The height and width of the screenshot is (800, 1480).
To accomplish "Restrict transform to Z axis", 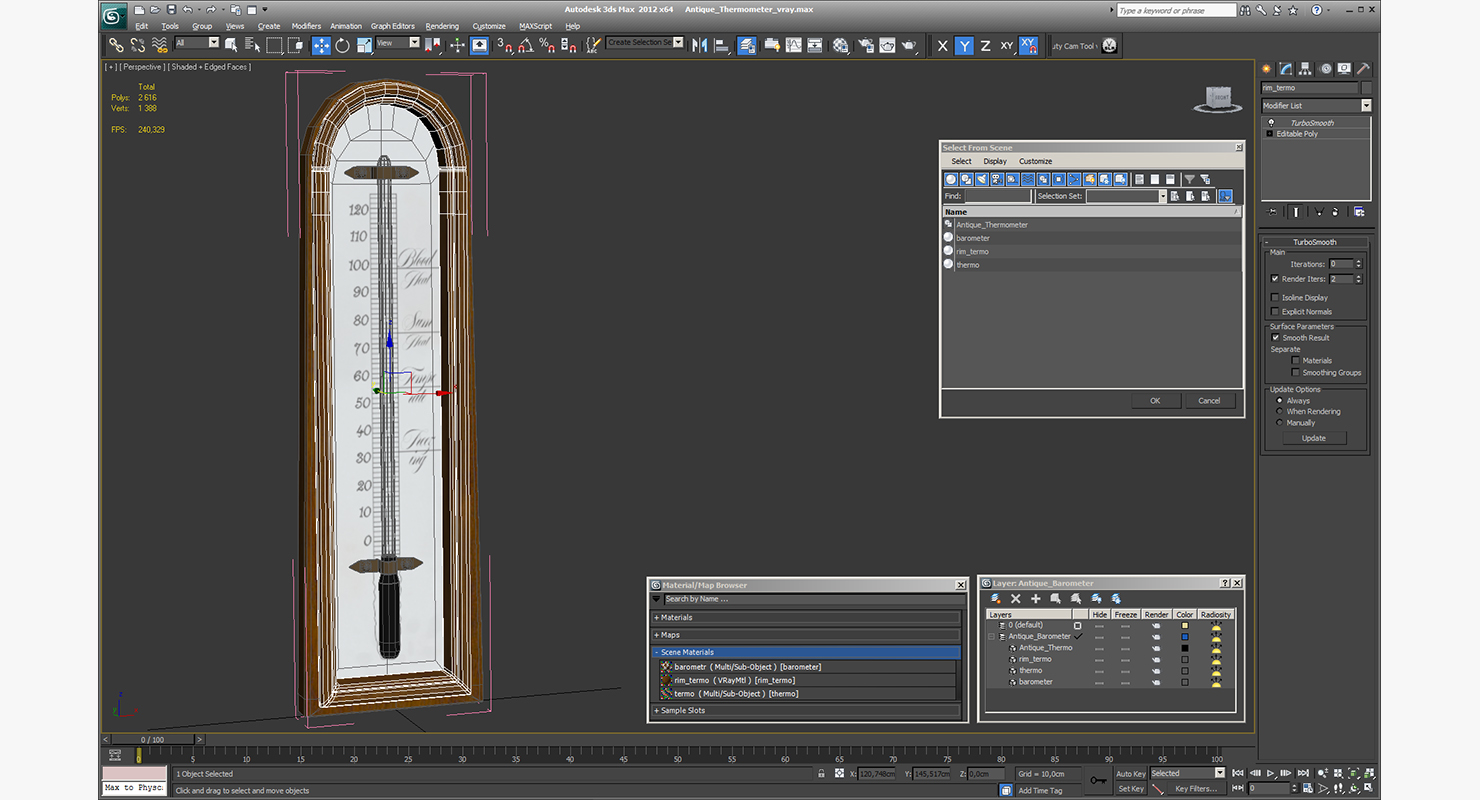I will (985, 46).
